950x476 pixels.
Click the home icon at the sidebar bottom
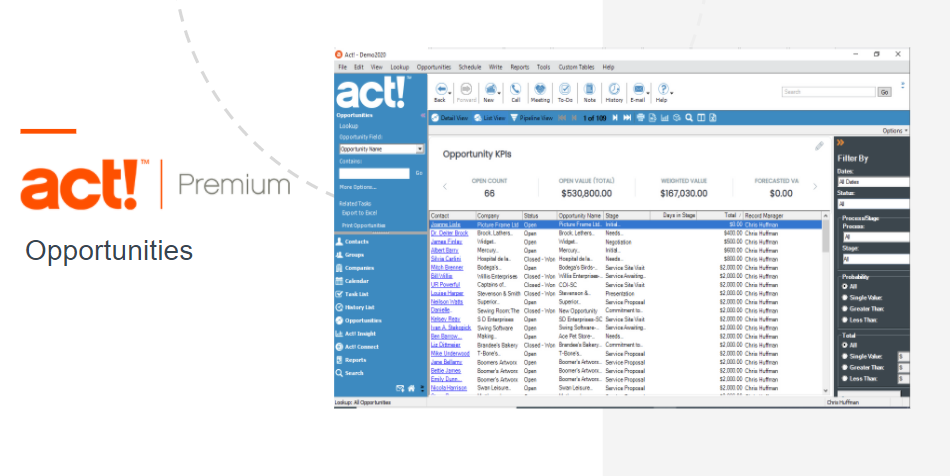click(x=411, y=388)
